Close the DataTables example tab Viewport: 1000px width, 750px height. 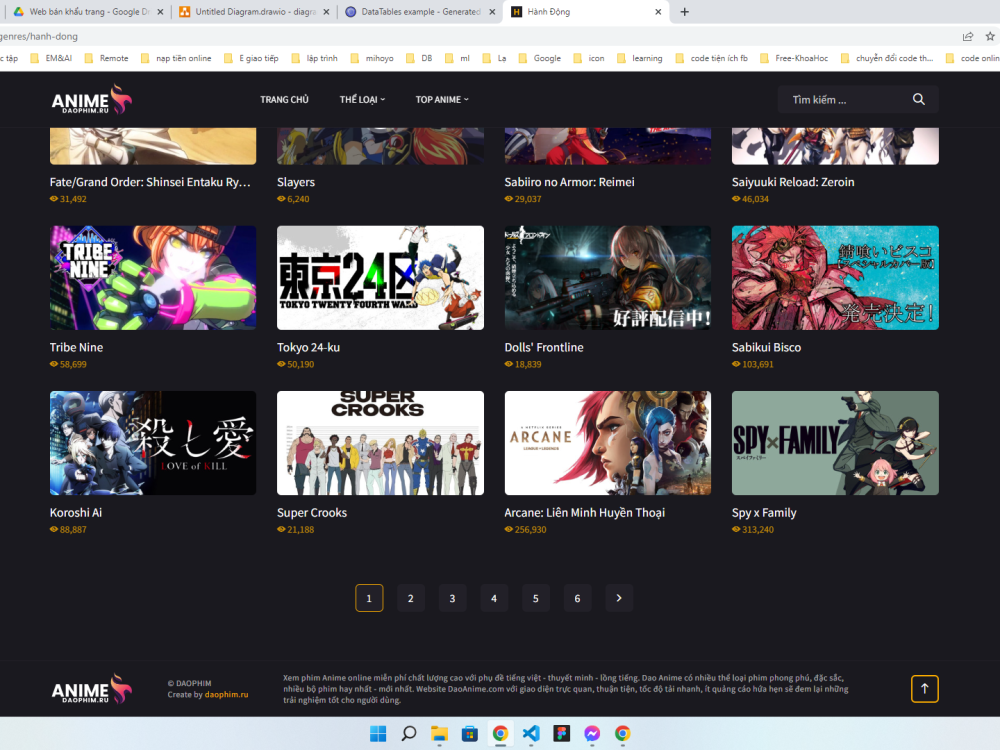[x=492, y=11]
